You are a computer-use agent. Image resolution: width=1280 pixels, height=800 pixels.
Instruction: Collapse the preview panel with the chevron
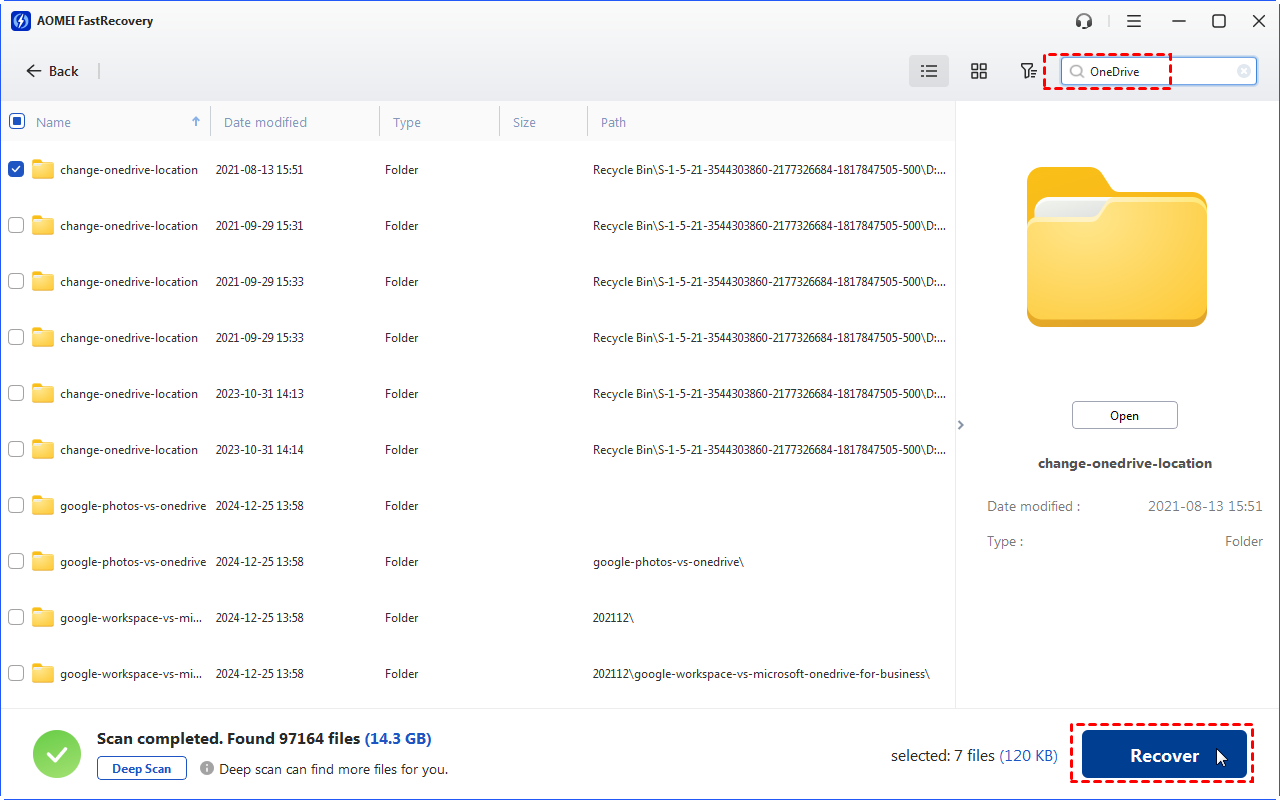tap(960, 424)
